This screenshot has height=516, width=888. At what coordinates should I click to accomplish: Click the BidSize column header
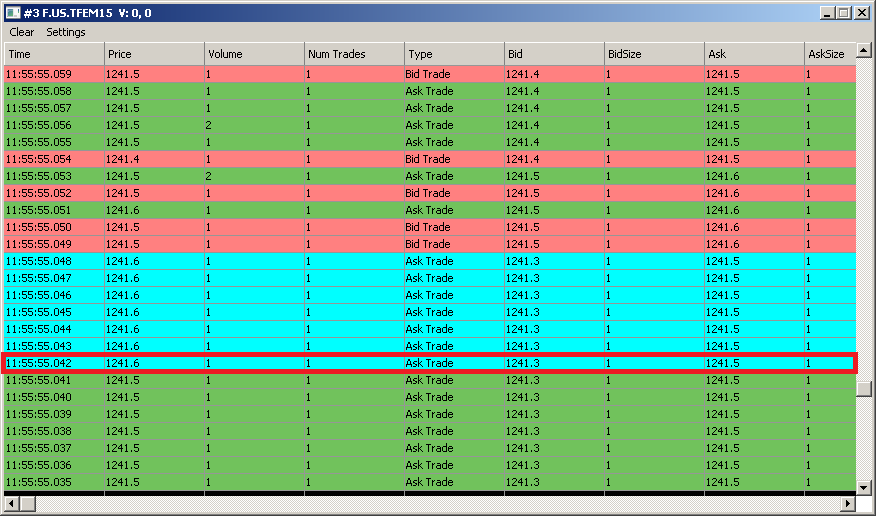pos(655,54)
